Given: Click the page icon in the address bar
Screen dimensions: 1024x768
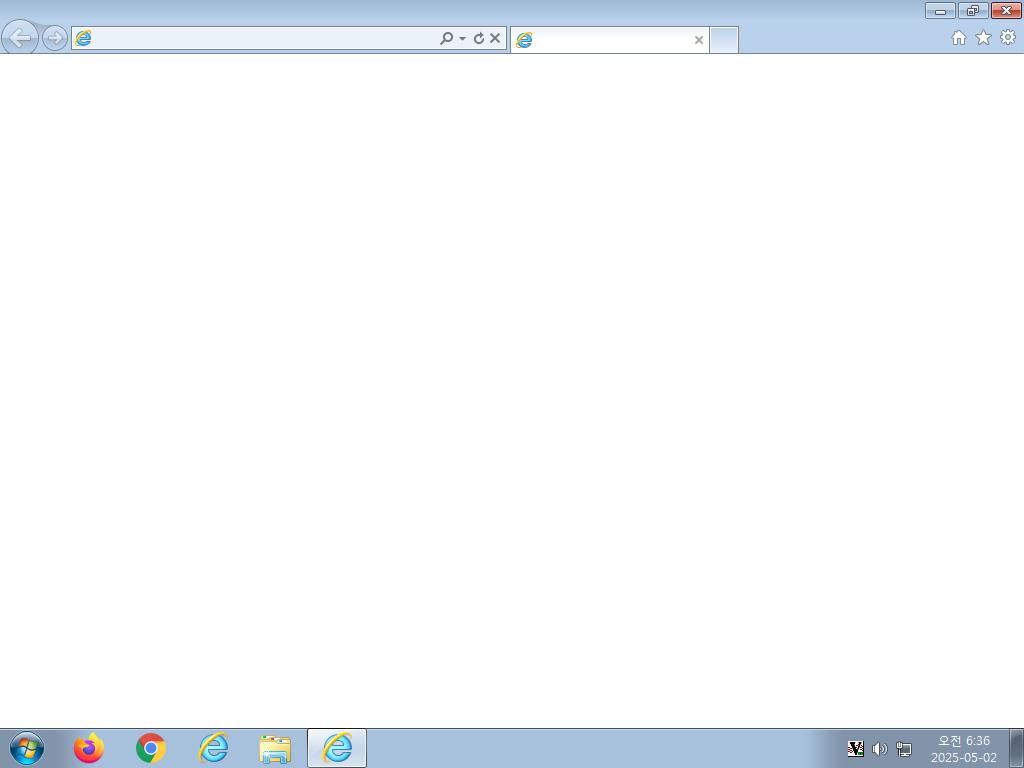Looking at the screenshot, I should click(x=83, y=38).
